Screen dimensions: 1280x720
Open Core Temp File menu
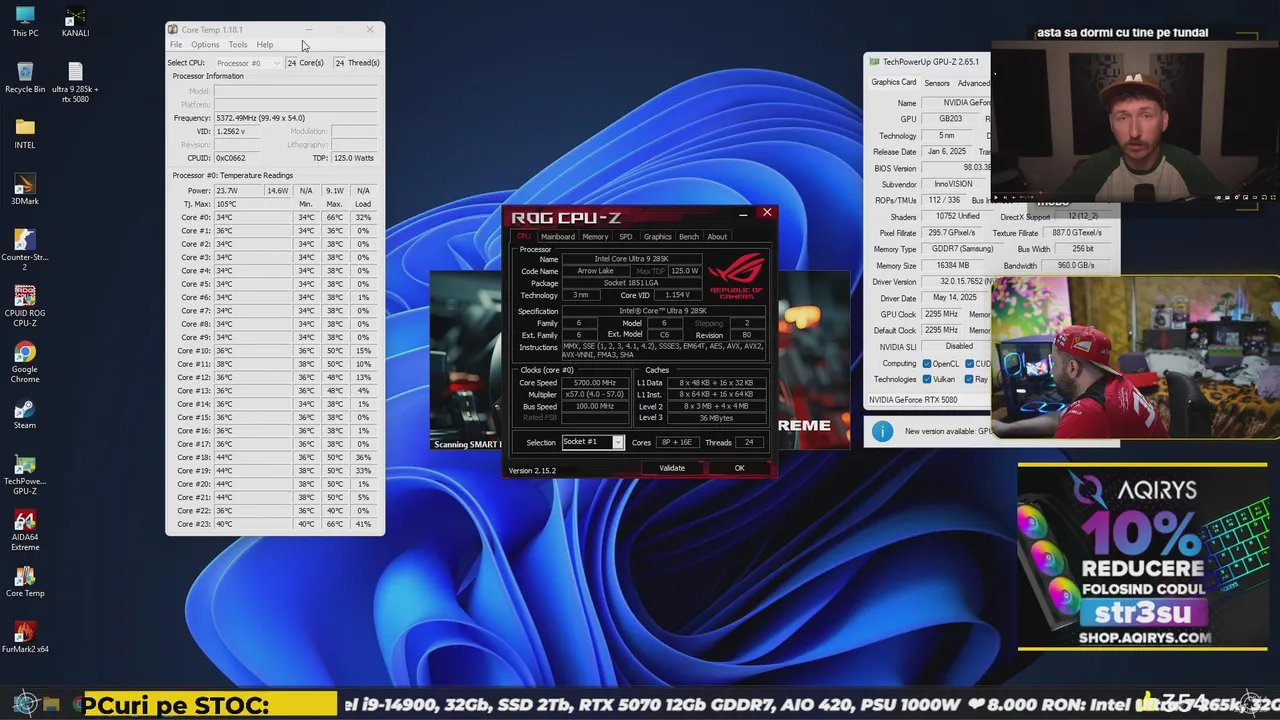[x=176, y=45]
